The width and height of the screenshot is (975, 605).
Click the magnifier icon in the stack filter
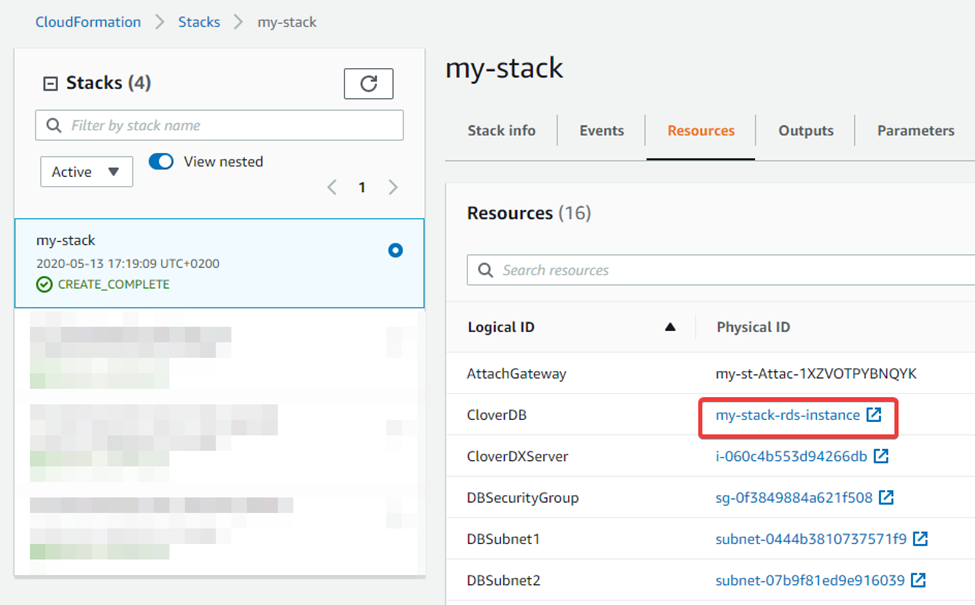[x=54, y=125]
